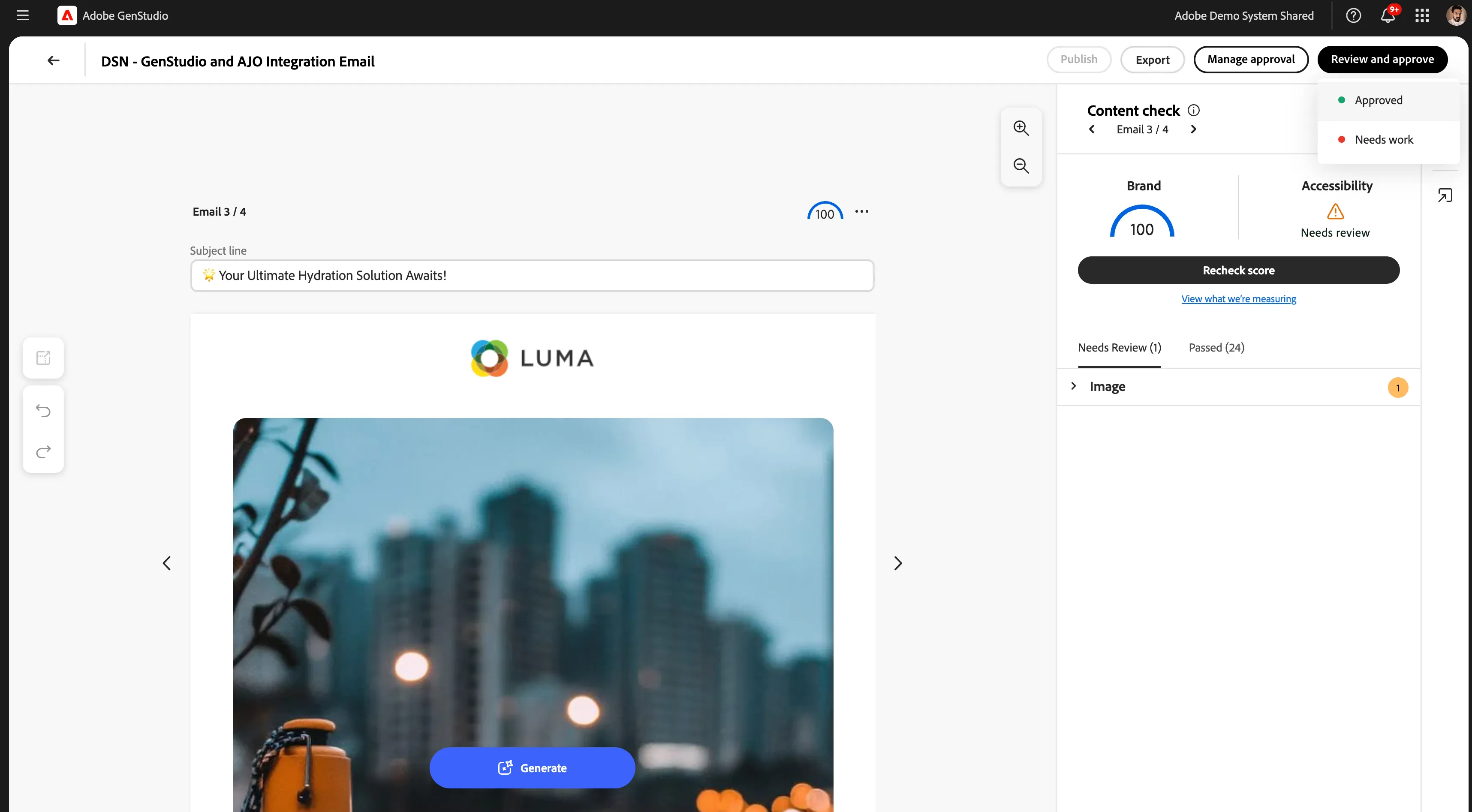Select Approved status option
This screenshot has width=1472, height=812.
coord(1388,101)
